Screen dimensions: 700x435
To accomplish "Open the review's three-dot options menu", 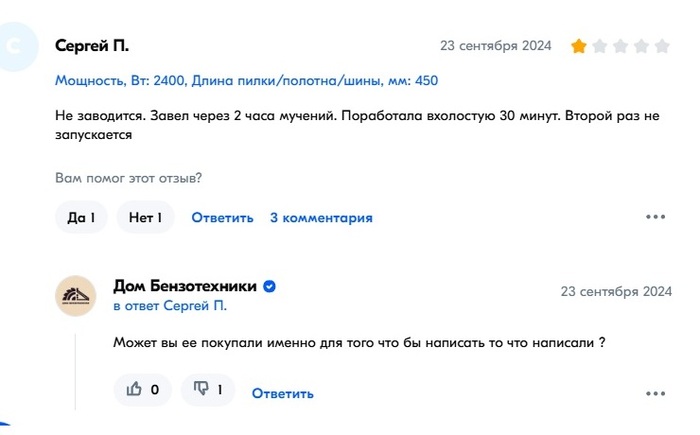I will click(655, 217).
